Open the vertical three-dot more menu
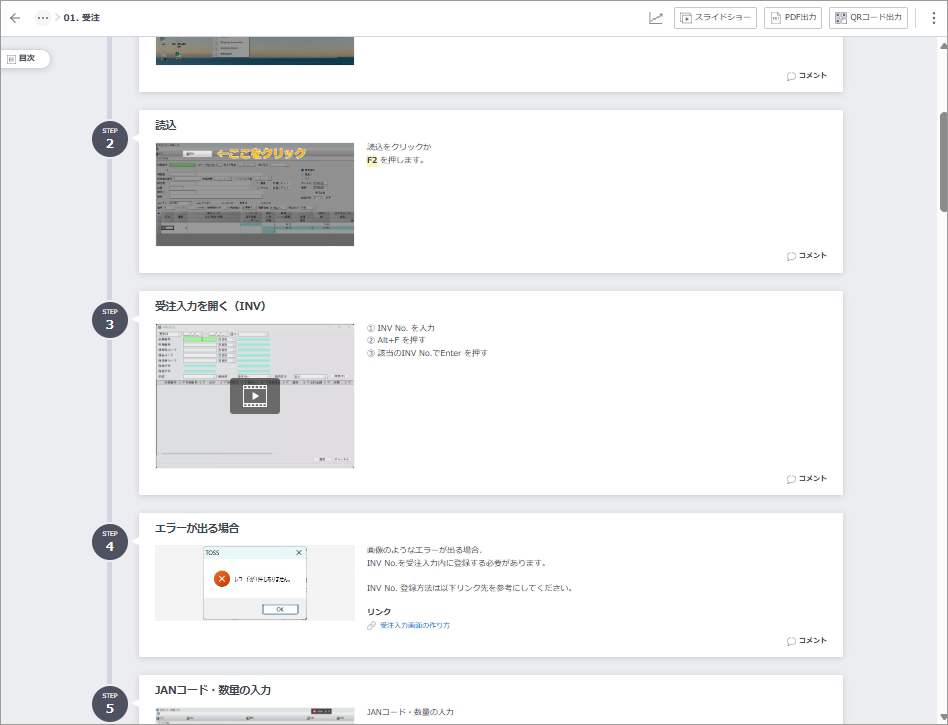The image size is (948, 725). pyautogui.click(x=933, y=18)
